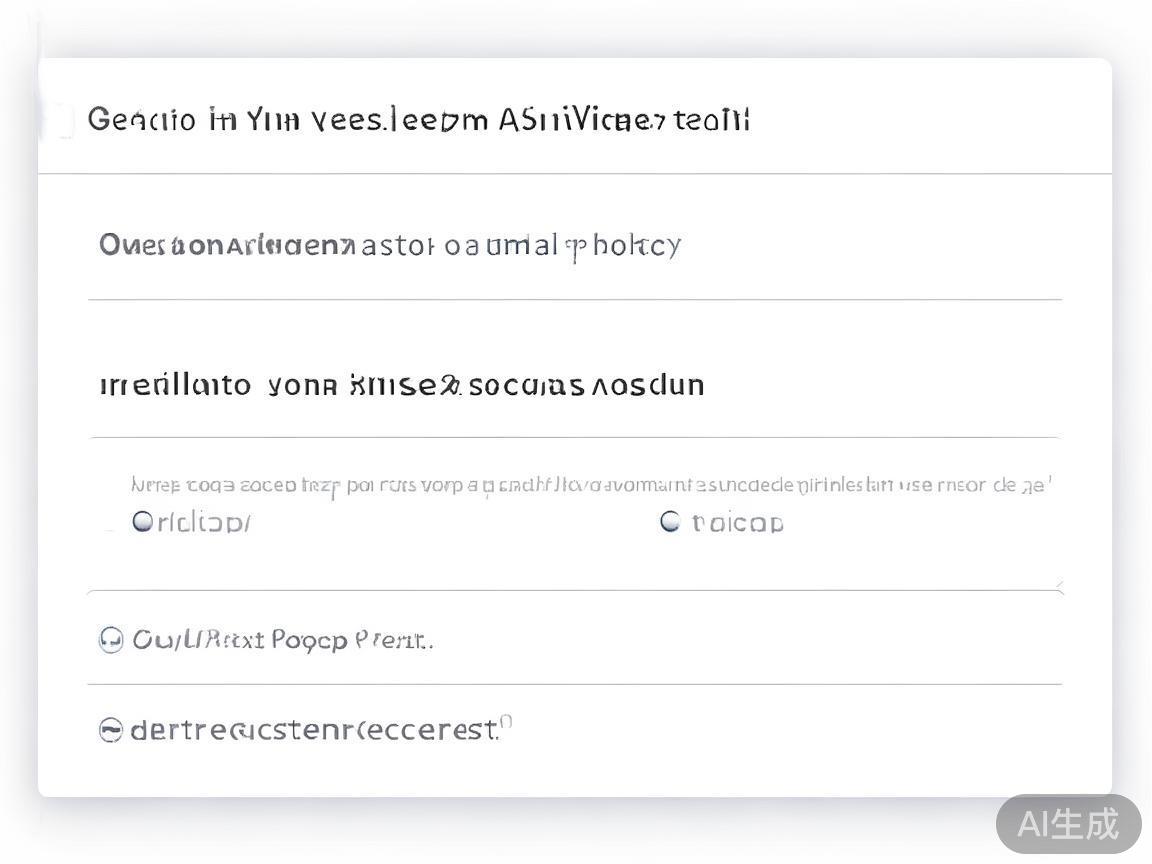Click the round icon before "dertrequcstenrkeccerest"
This screenshot has height=864, width=1152.
point(111,731)
